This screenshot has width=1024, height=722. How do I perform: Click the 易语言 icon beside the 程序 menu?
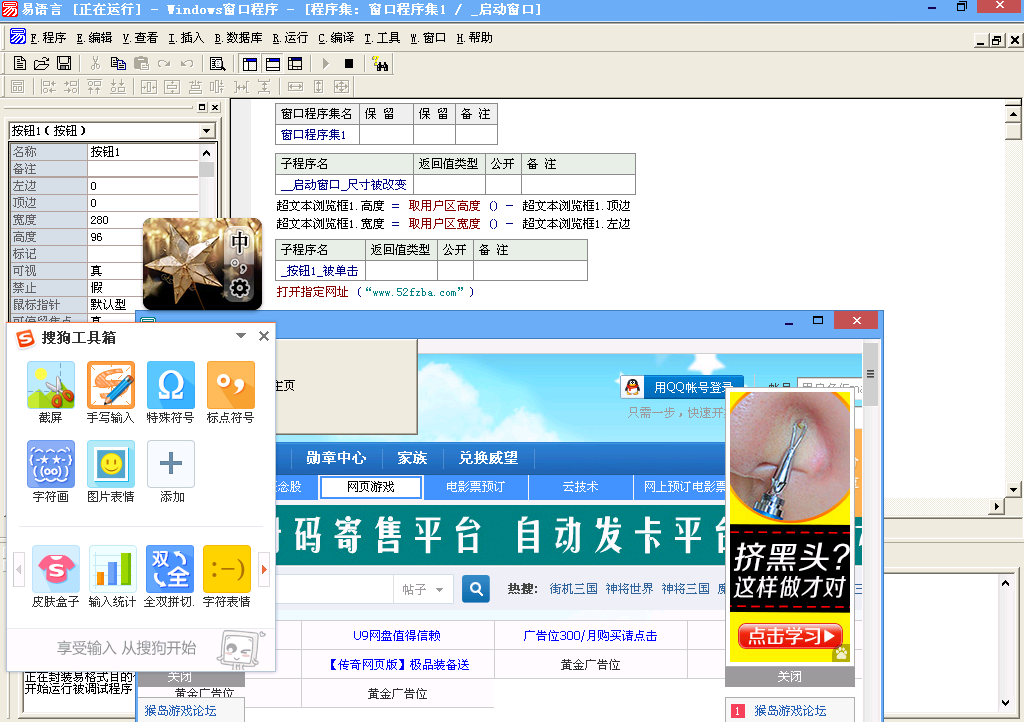click(x=18, y=37)
